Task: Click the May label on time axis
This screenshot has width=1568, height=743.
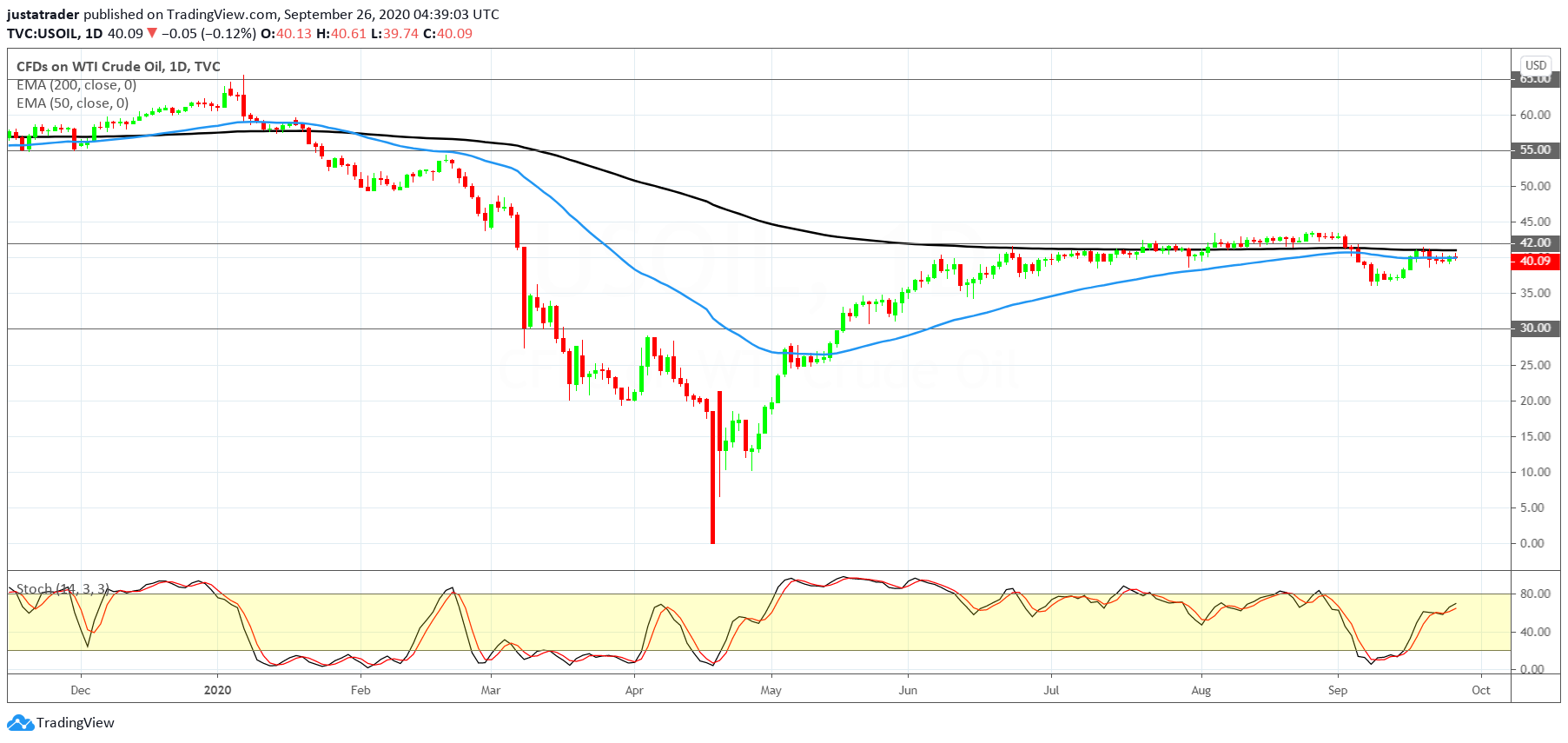Action: (771, 690)
